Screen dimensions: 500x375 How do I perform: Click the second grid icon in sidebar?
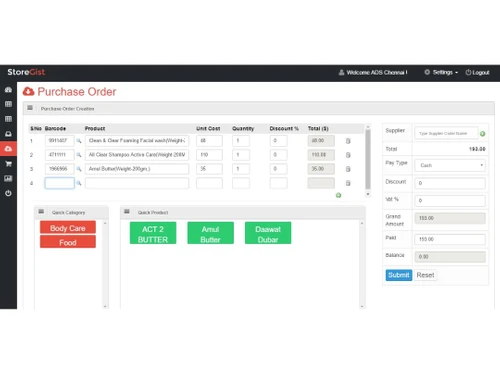8,119
